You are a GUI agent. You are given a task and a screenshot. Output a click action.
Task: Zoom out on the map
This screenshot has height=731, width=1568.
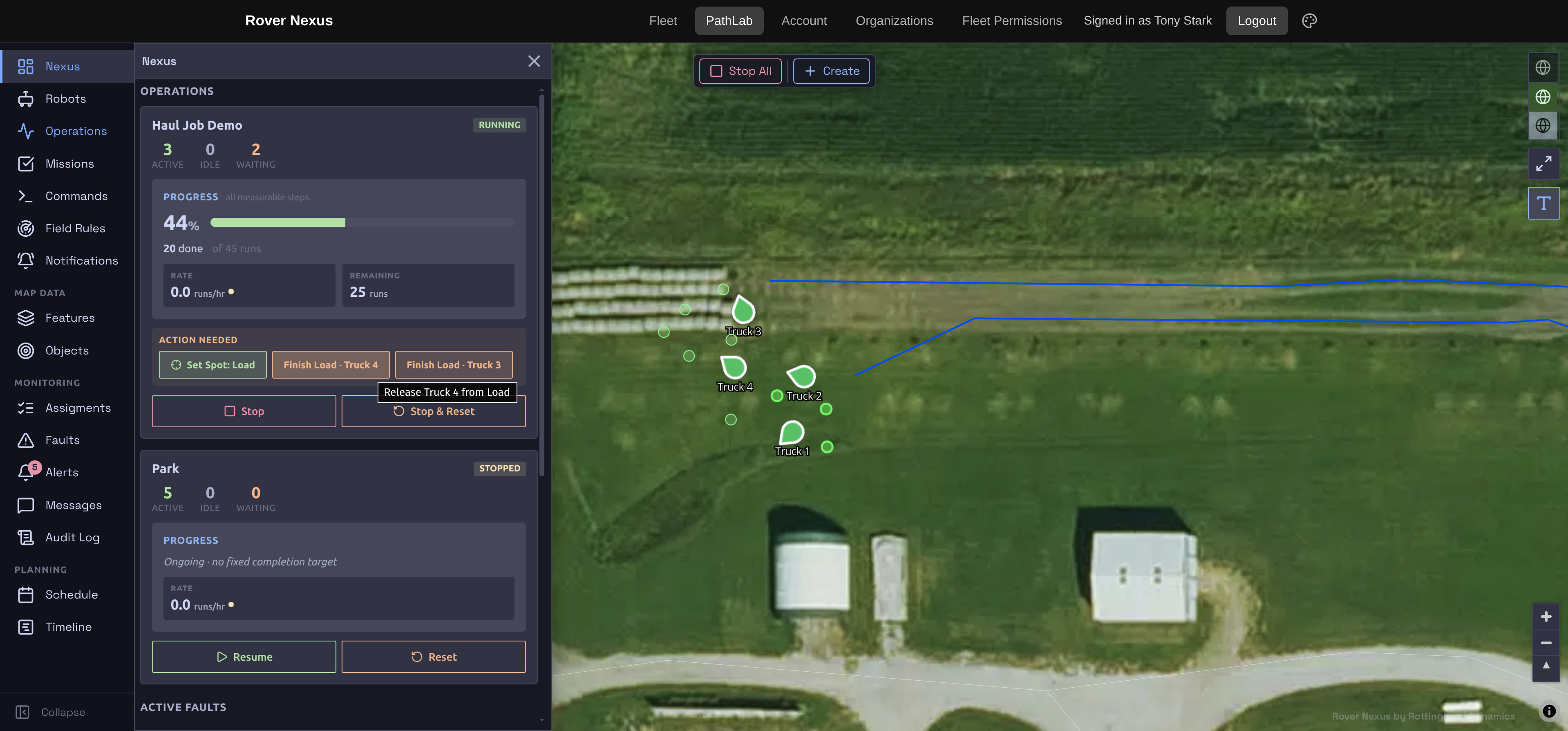point(1546,643)
